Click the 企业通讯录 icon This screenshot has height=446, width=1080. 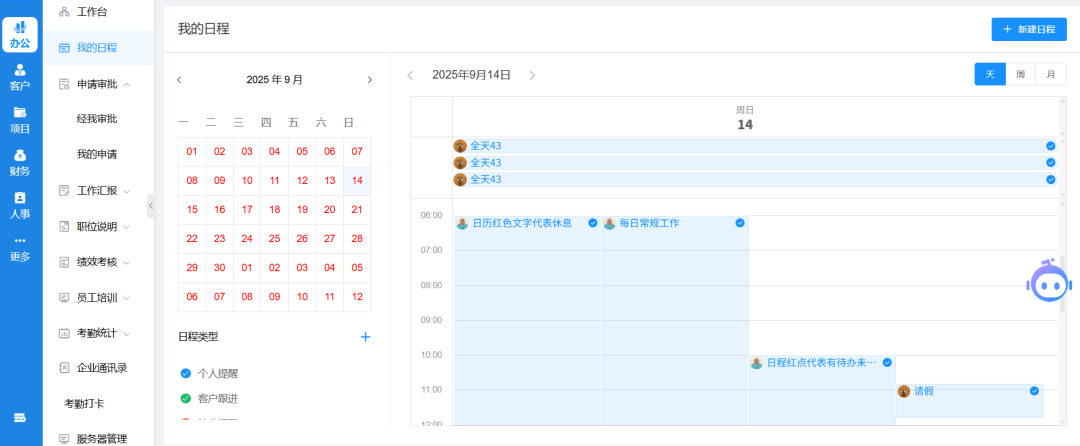(64, 368)
